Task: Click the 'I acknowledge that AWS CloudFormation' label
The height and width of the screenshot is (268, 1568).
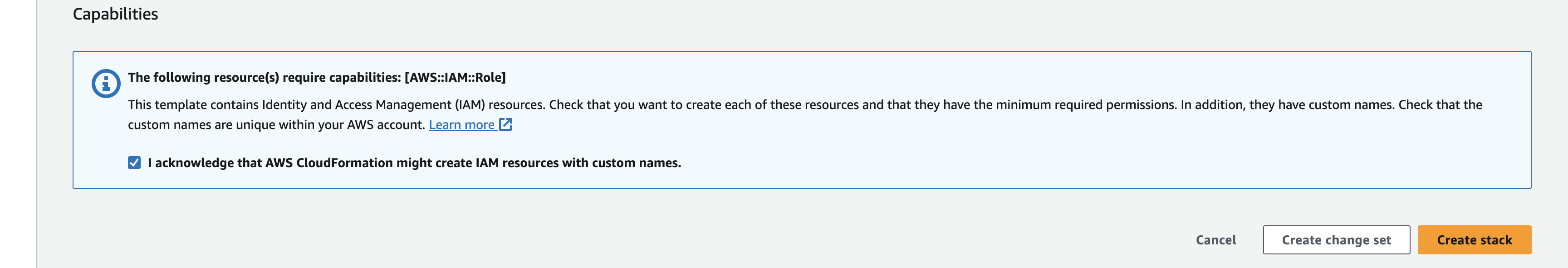Action: [x=414, y=163]
